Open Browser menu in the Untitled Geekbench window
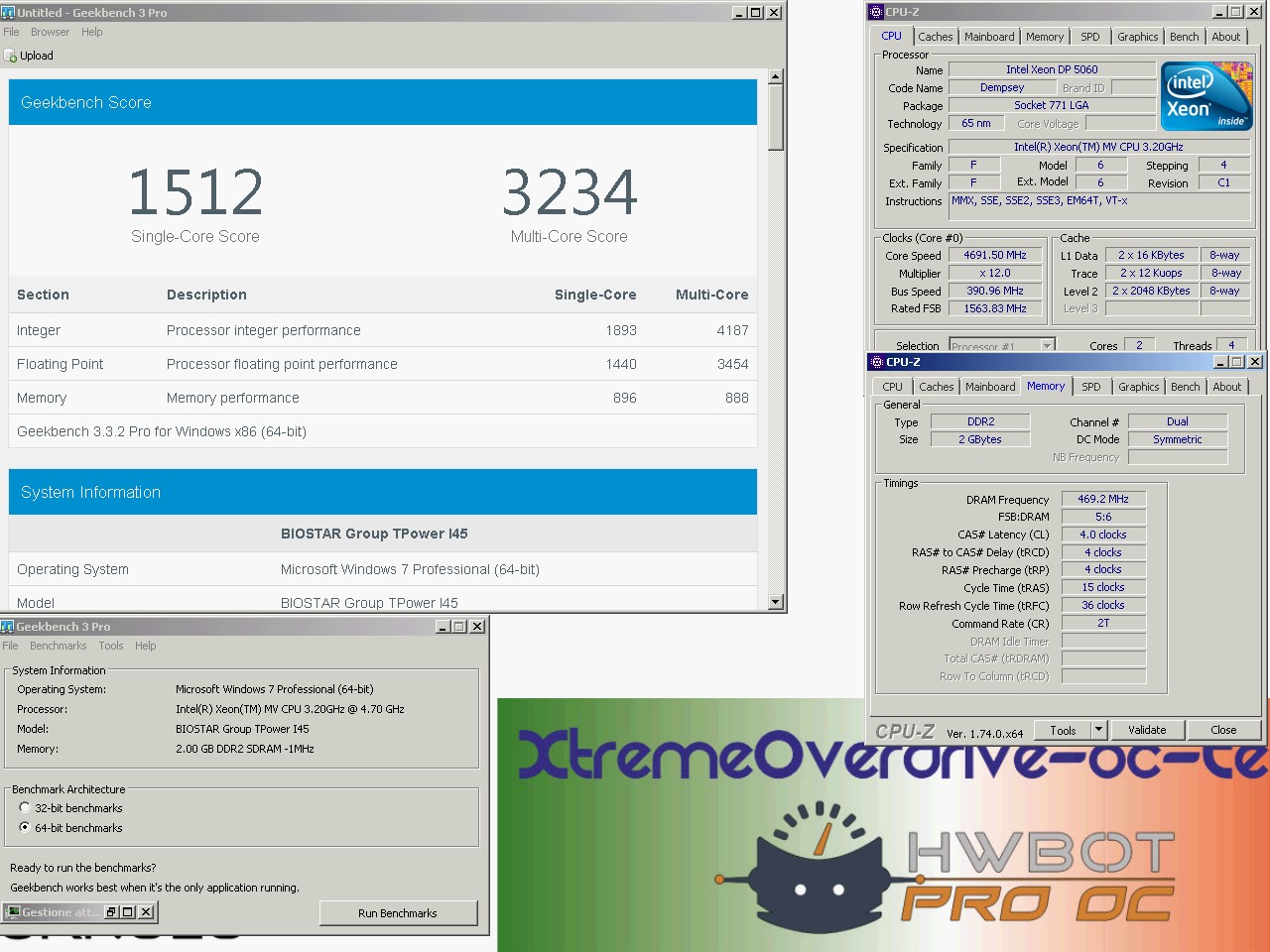 pos(50,32)
